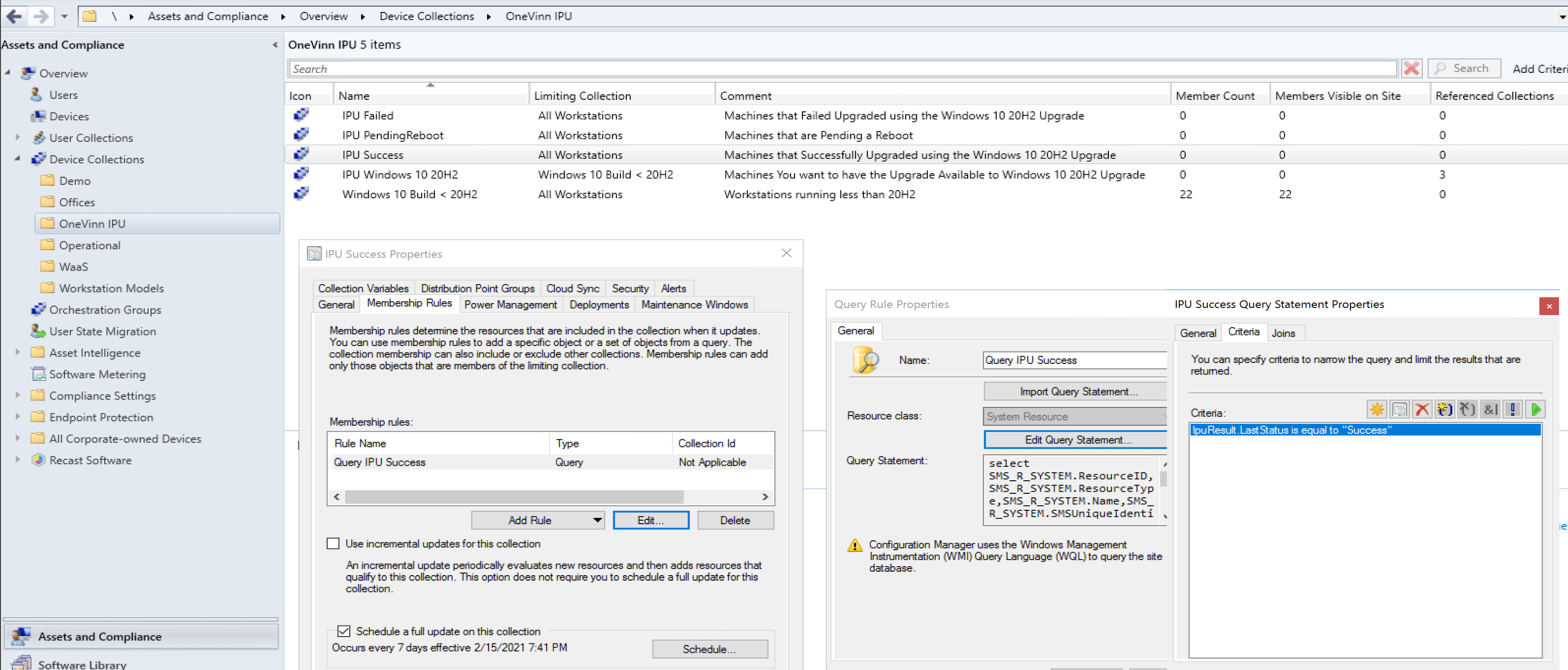The image size is (1568, 670).
Task: Open the Add Rule dropdown arrow
Action: coord(597,520)
